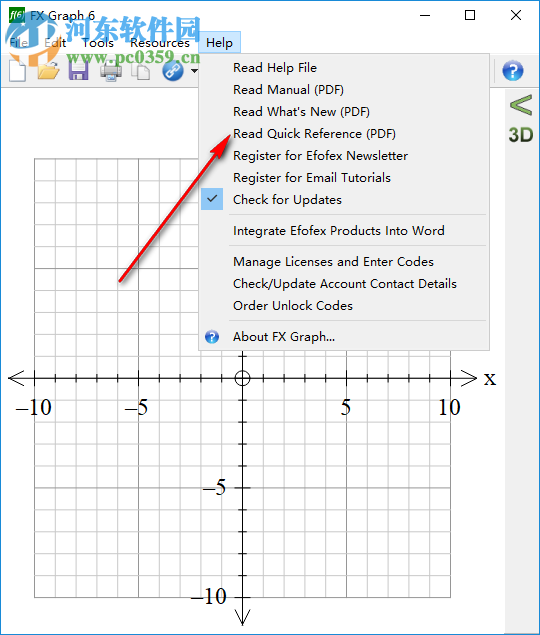Select Check/Update Account Contact Details
The height and width of the screenshot is (635, 540).
pyautogui.click(x=345, y=283)
